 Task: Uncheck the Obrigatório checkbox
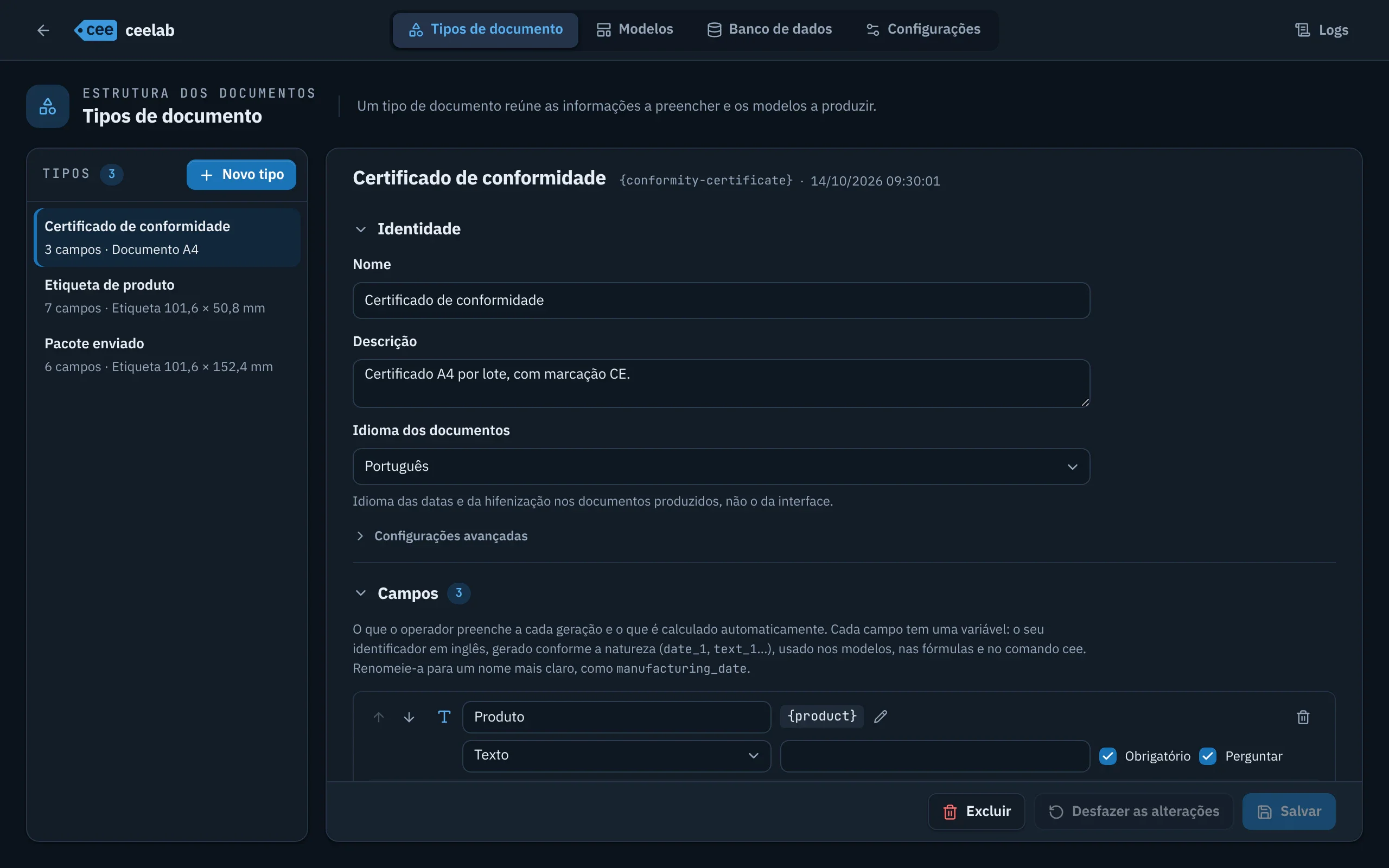click(x=1108, y=756)
